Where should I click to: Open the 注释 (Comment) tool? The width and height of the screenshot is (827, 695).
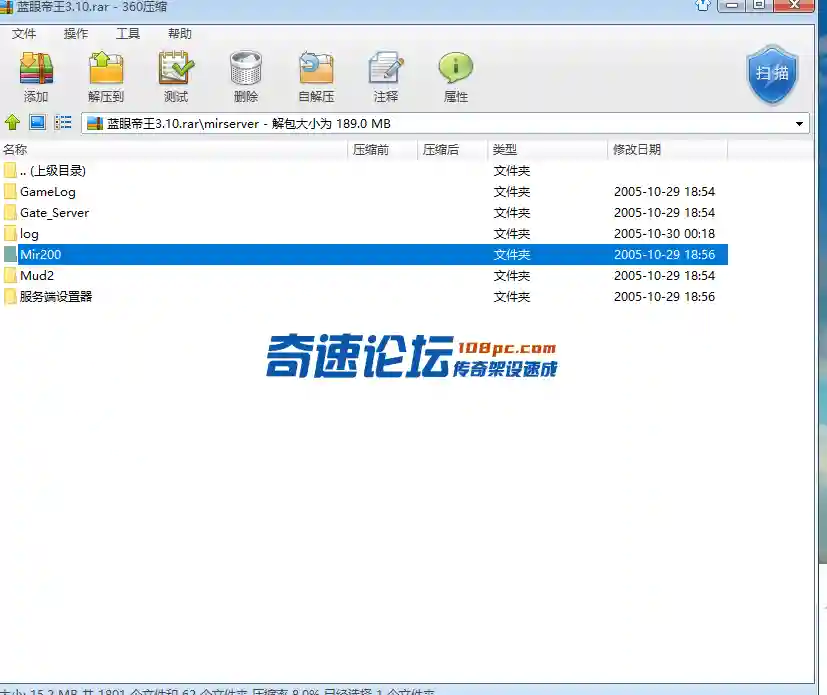[386, 68]
